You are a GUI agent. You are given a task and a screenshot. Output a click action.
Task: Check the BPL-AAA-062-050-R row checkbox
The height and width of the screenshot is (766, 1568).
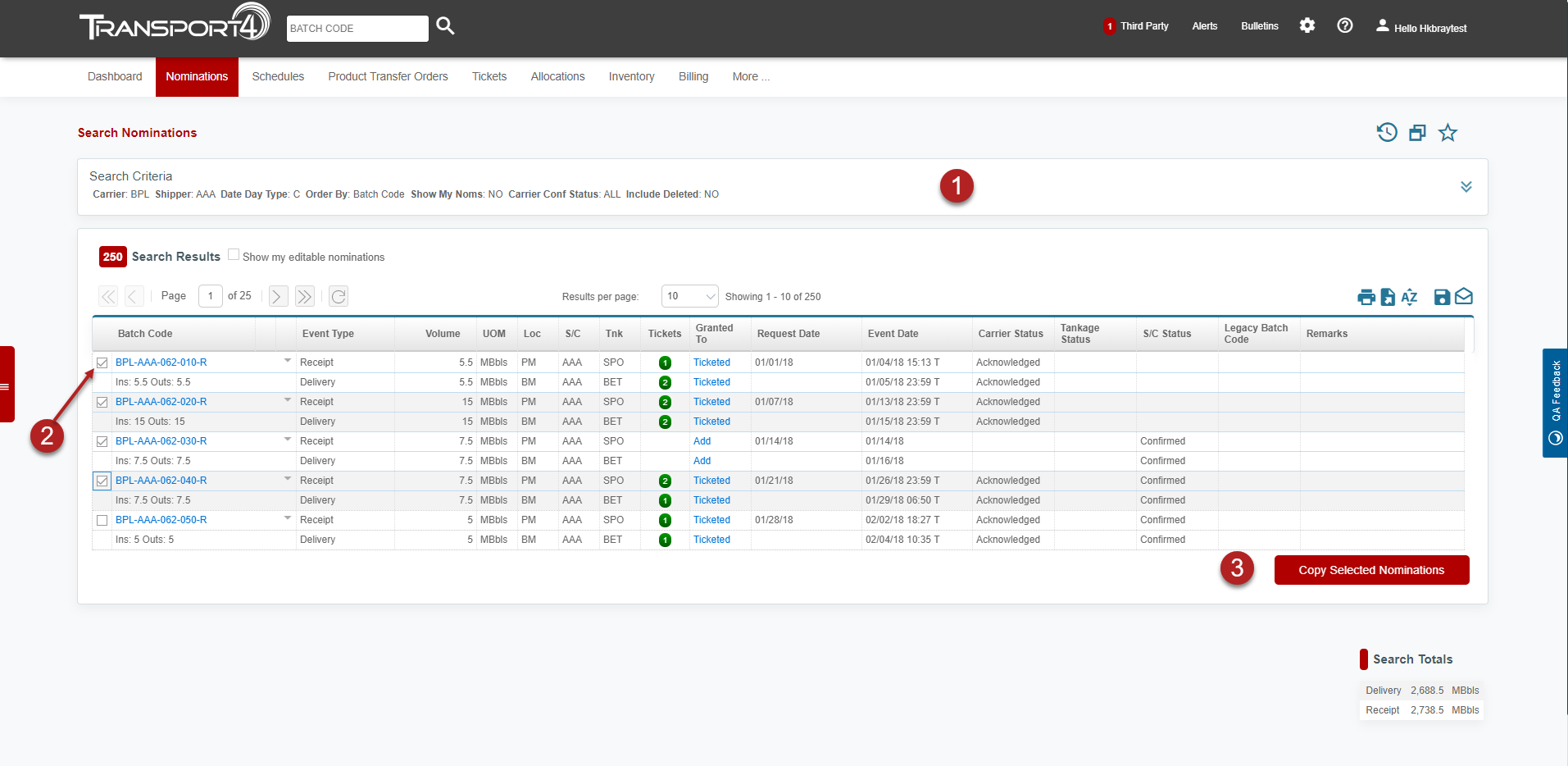[102, 520]
